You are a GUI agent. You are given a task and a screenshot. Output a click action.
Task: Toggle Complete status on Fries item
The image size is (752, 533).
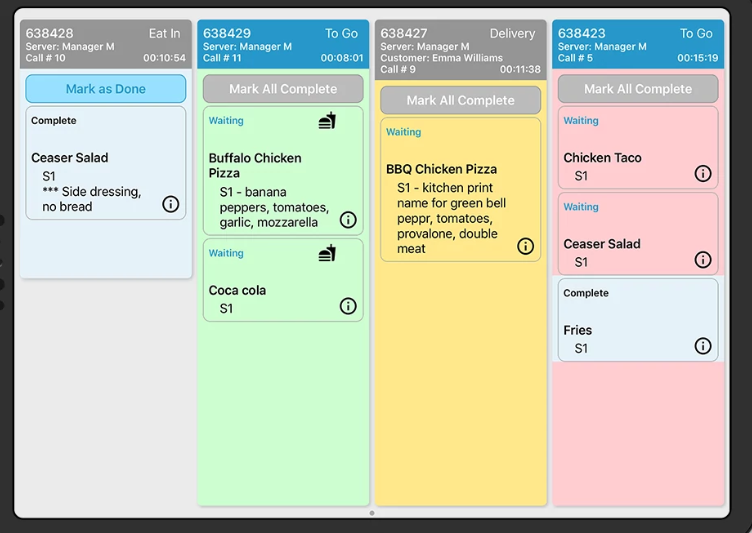(x=586, y=293)
